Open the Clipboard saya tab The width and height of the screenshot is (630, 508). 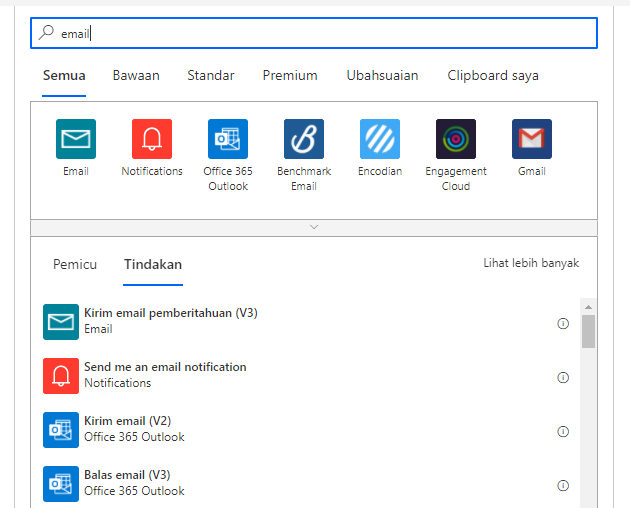click(493, 76)
